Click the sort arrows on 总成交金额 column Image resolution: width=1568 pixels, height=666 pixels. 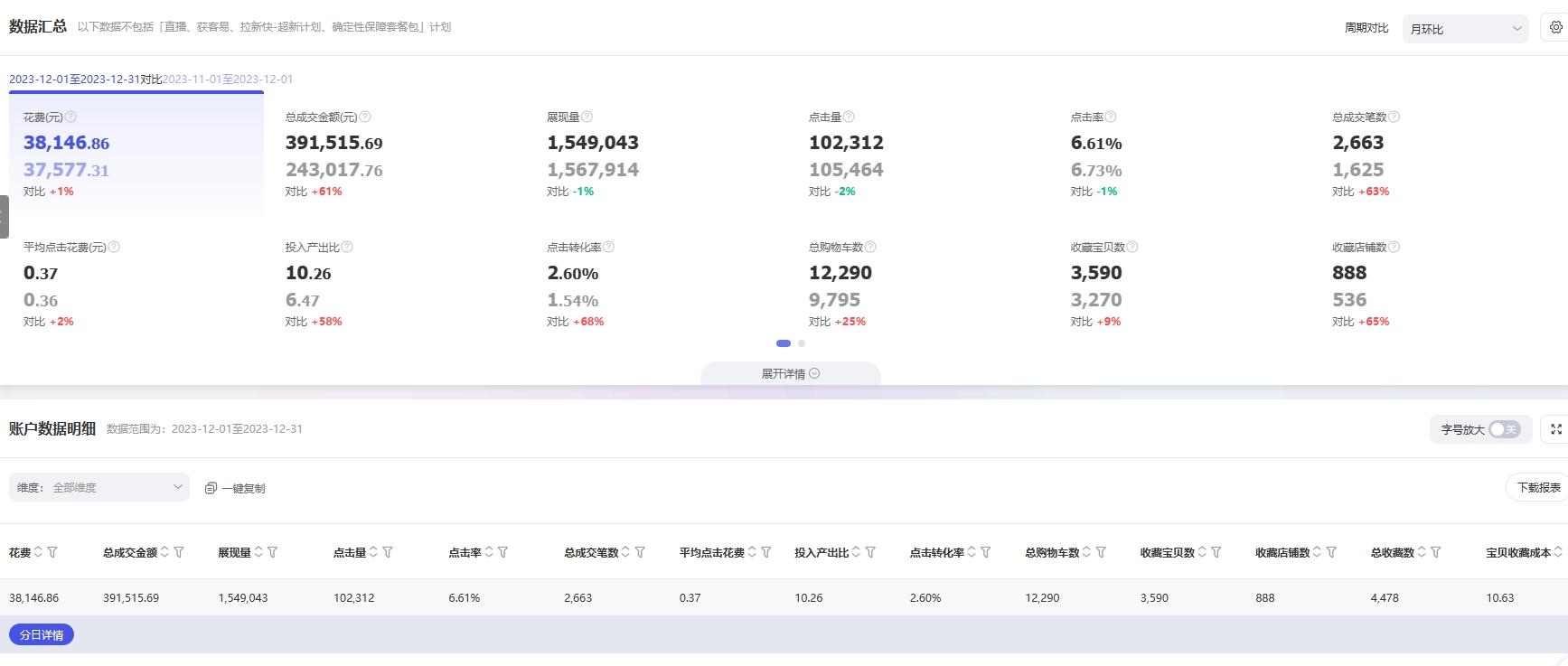coord(164,552)
